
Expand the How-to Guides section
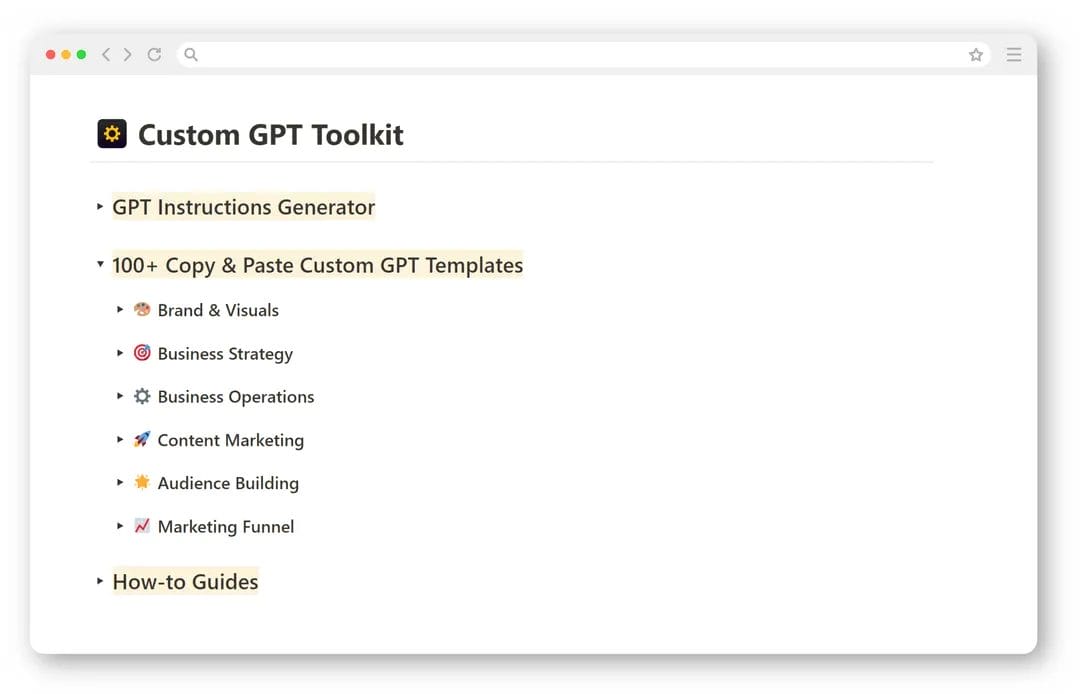coord(98,580)
